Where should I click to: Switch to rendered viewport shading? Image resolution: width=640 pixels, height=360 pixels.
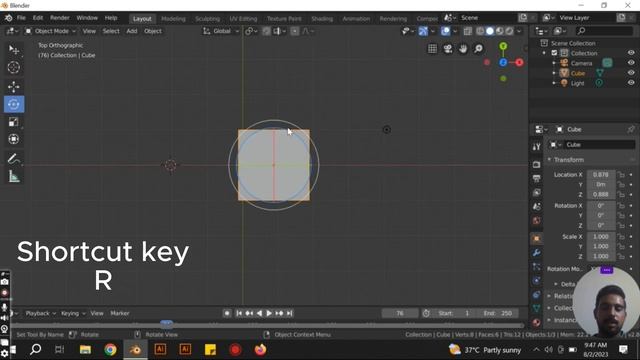tap(509, 31)
